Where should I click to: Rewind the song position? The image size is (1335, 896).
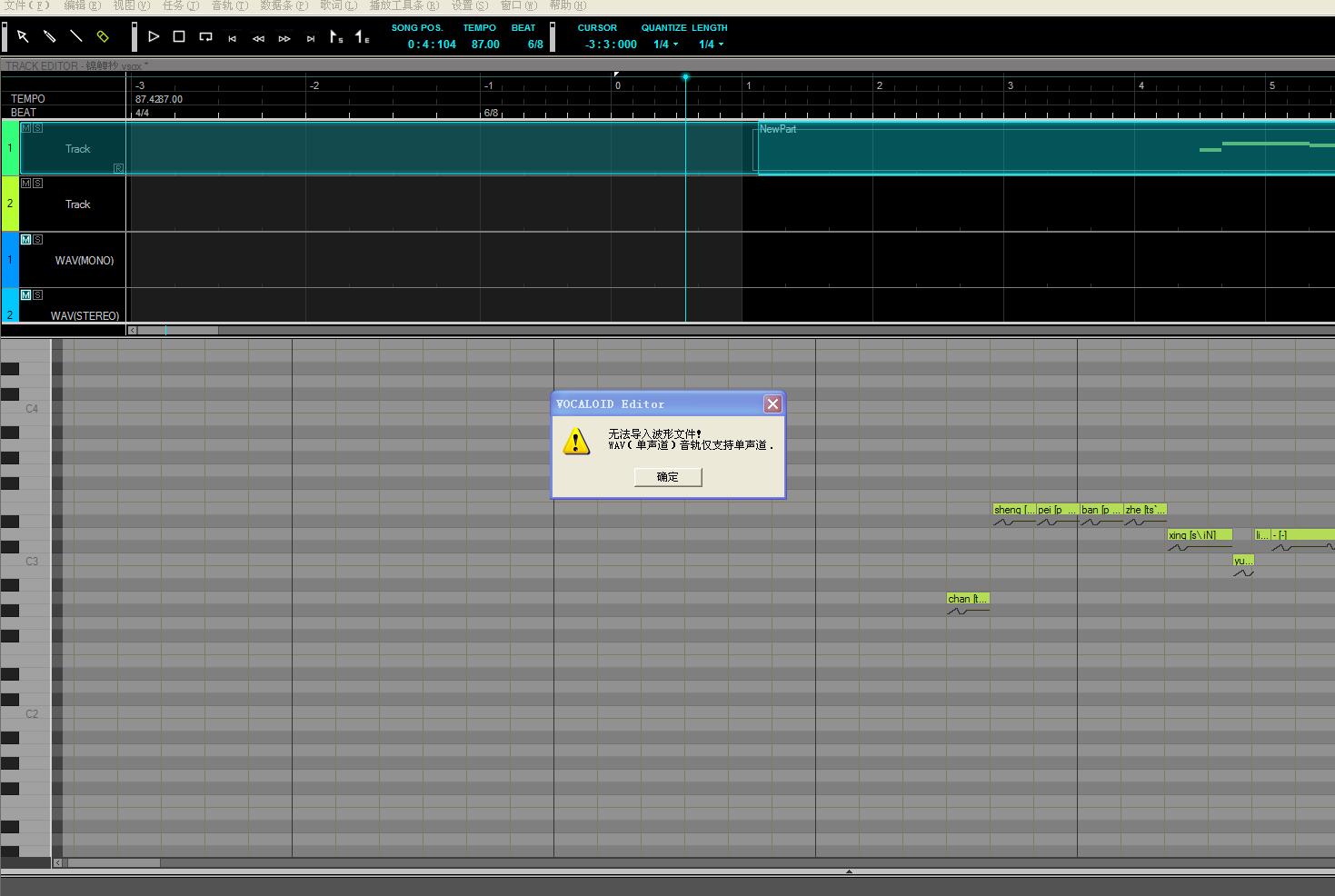coord(259,38)
